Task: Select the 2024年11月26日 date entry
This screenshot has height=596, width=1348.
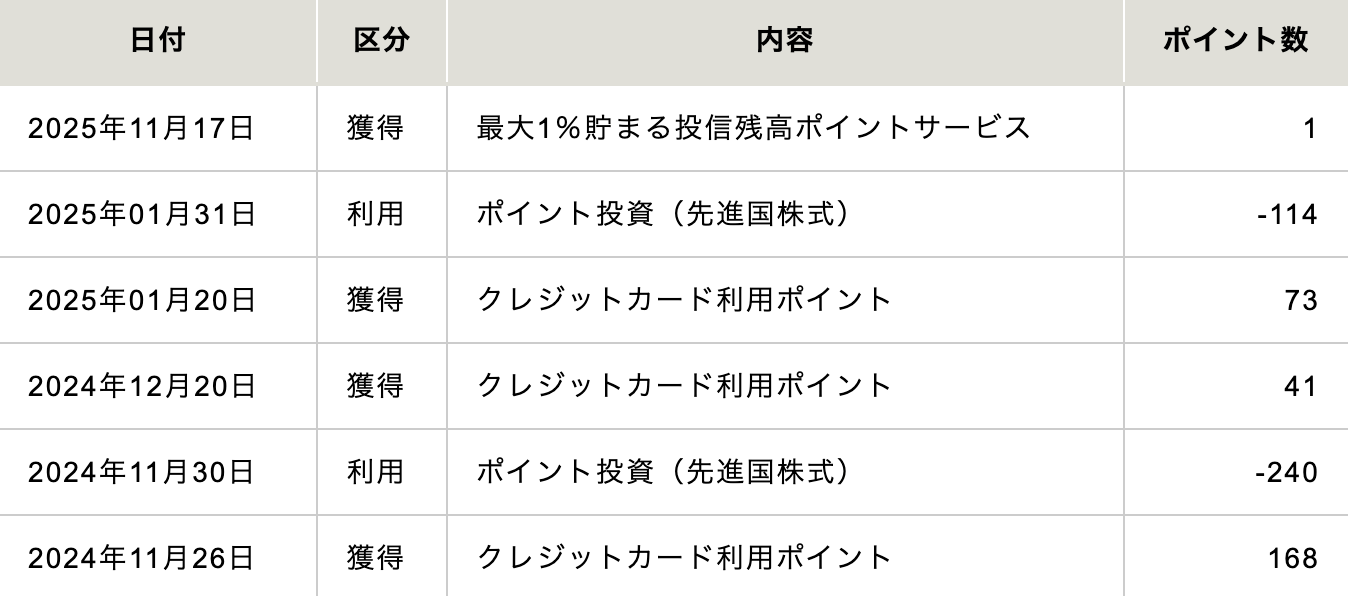Action: pyautogui.click(x=142, y=558)
